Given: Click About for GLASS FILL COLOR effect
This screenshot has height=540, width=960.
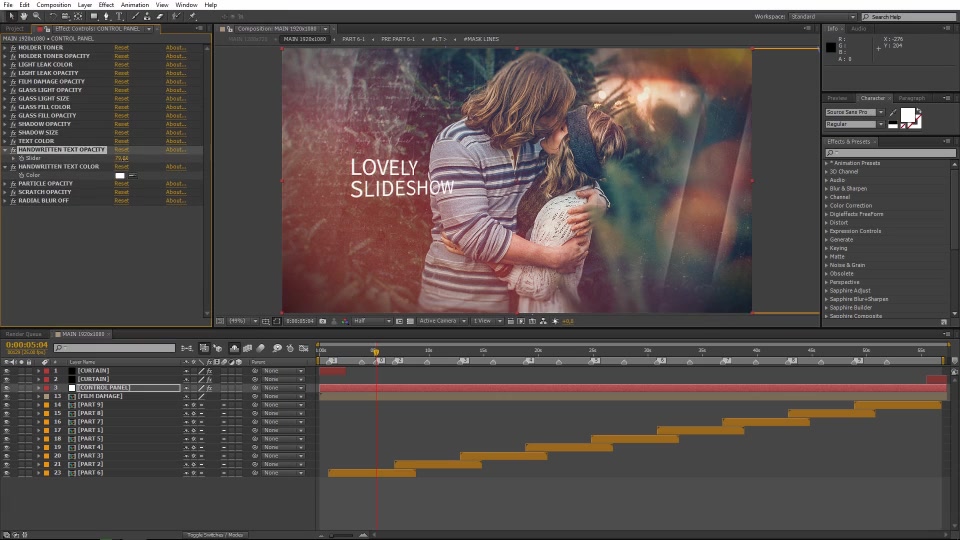Looking at the screenshot, I should point(176,107).
